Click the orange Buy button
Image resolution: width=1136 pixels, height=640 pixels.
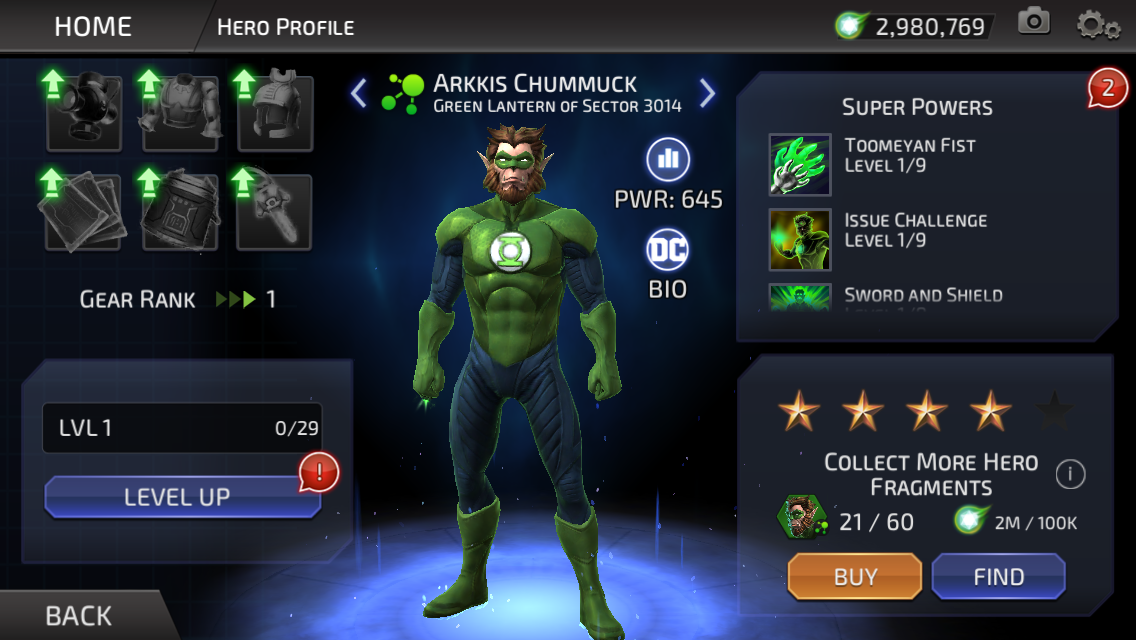pos(855,576)
